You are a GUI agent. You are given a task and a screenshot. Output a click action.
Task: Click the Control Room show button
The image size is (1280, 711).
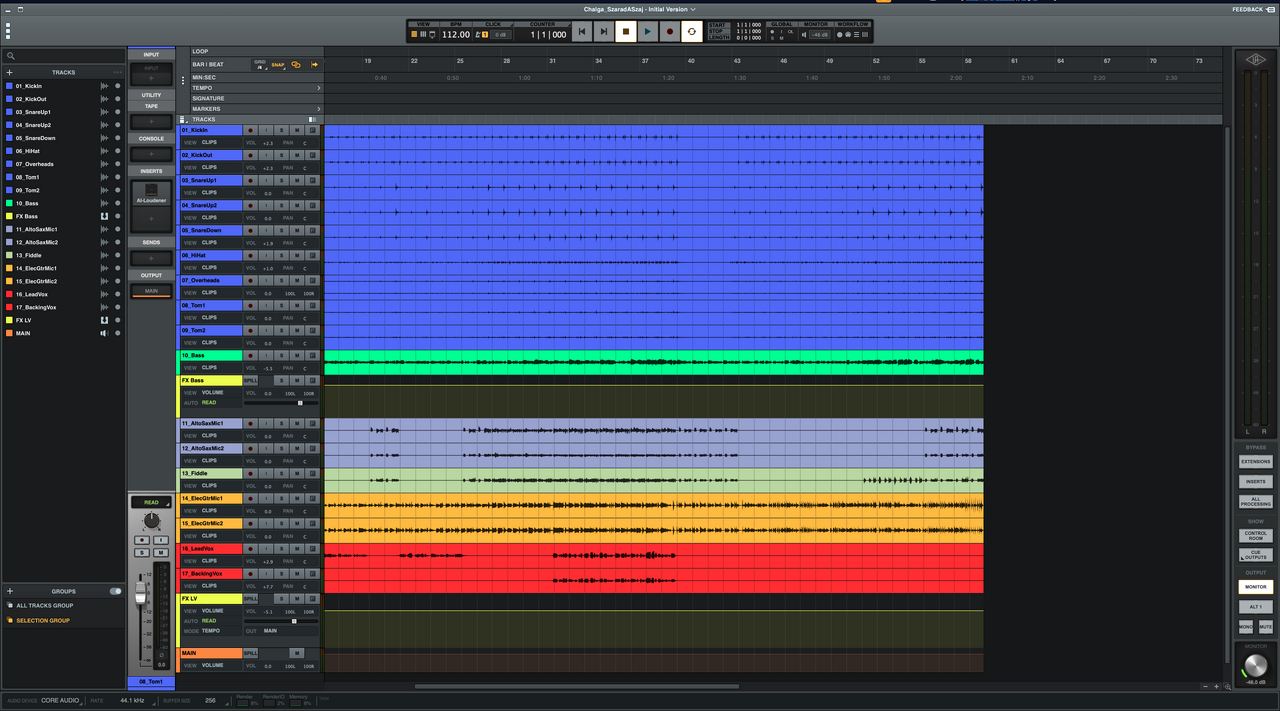tap(1255, 535)
